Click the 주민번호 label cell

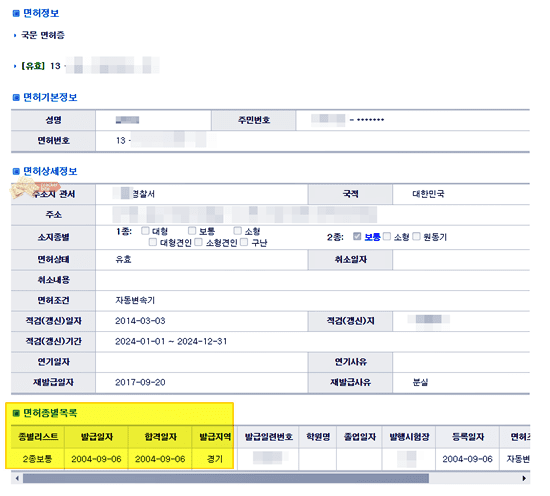[x=254, y=120]
